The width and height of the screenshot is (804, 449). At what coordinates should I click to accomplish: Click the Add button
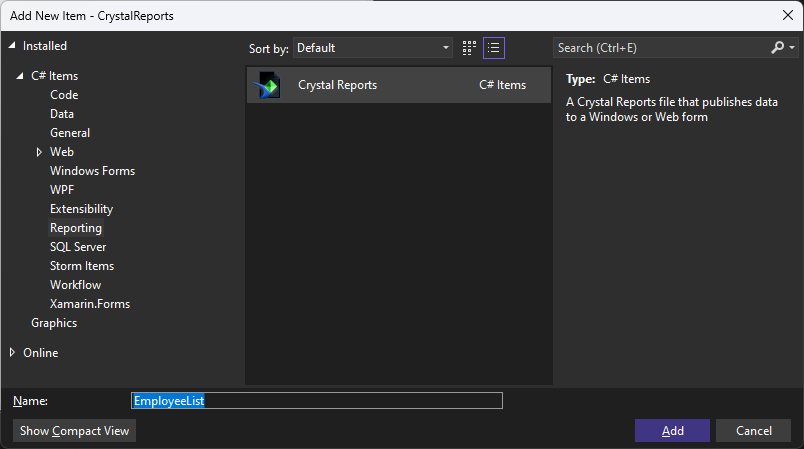(x=672, y=431)
